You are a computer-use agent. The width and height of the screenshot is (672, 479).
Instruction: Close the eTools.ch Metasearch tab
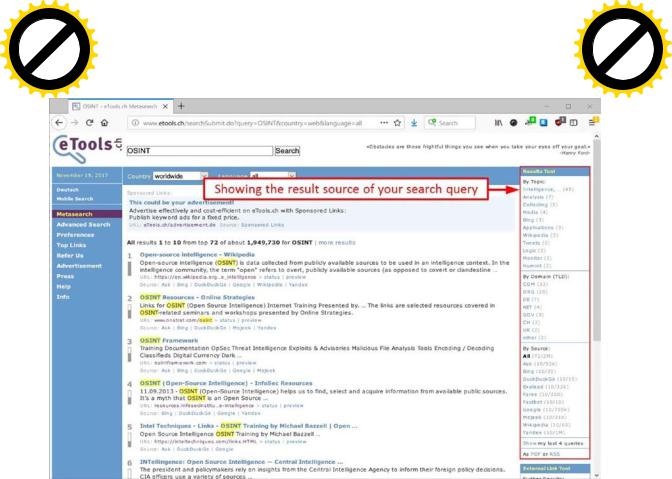[165, 106]
